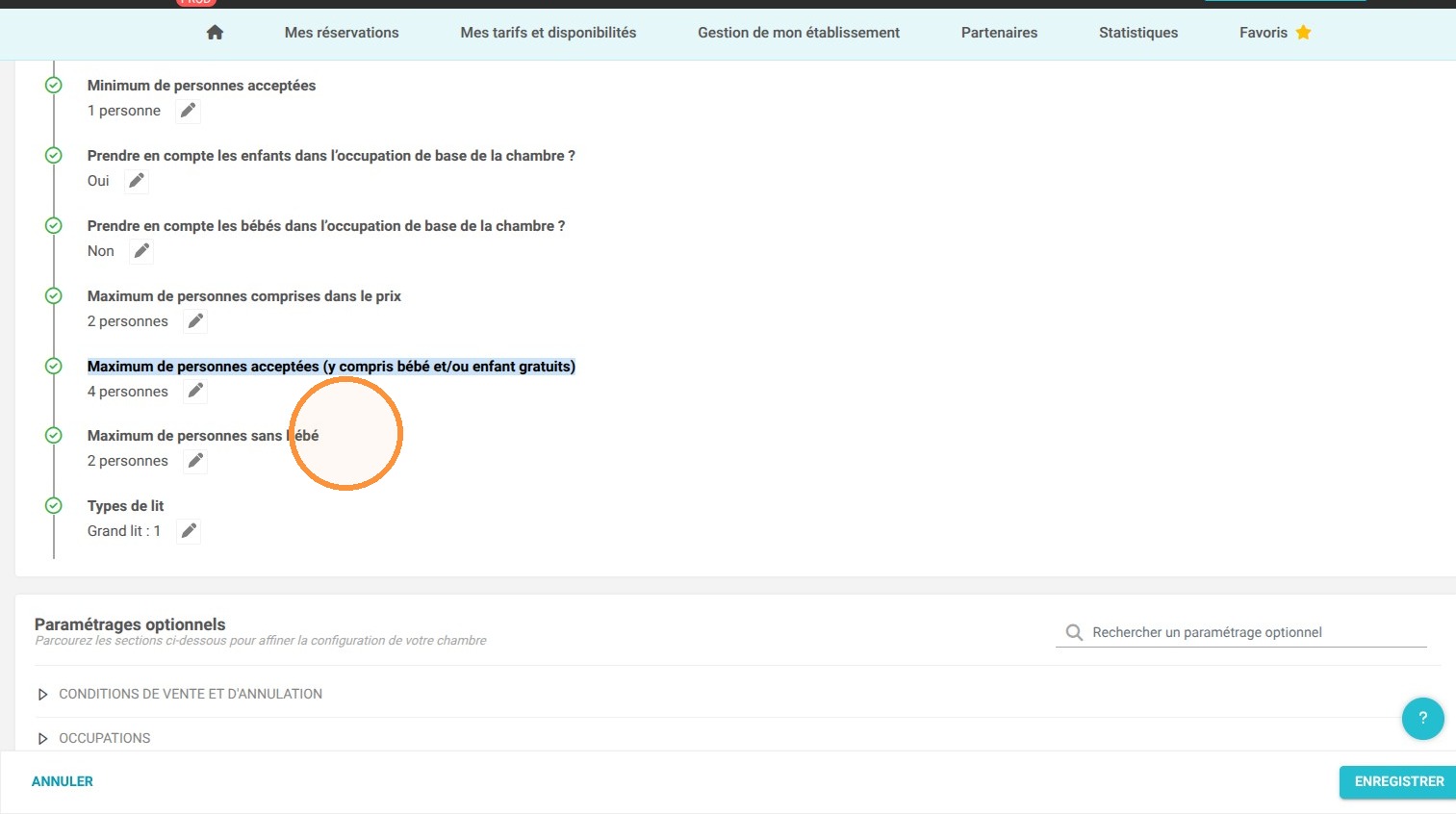
Task: Open Mes réservations menu
Action: (342, 33)
